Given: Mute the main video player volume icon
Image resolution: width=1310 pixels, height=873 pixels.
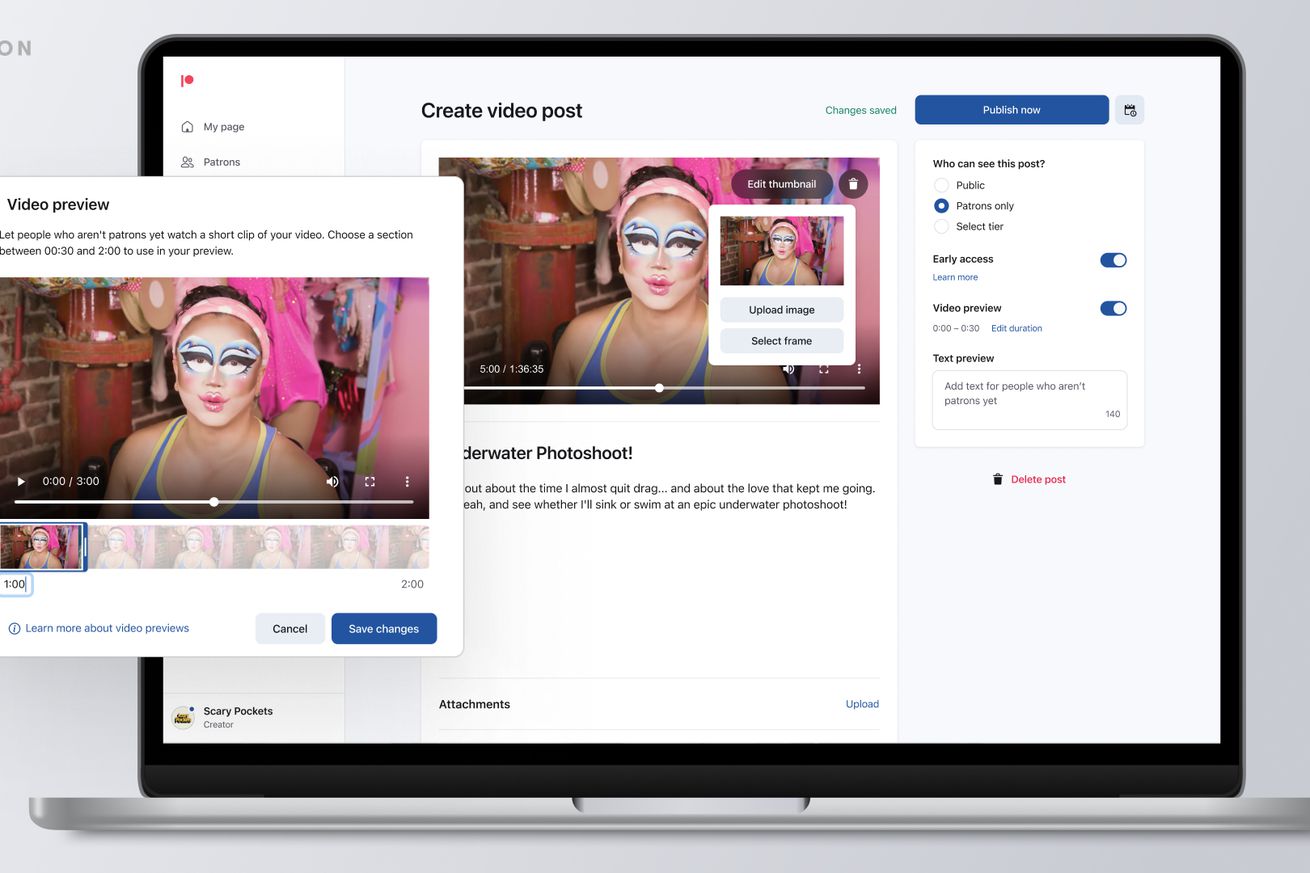Looking at the screenshot, I should tap(788, 368).
